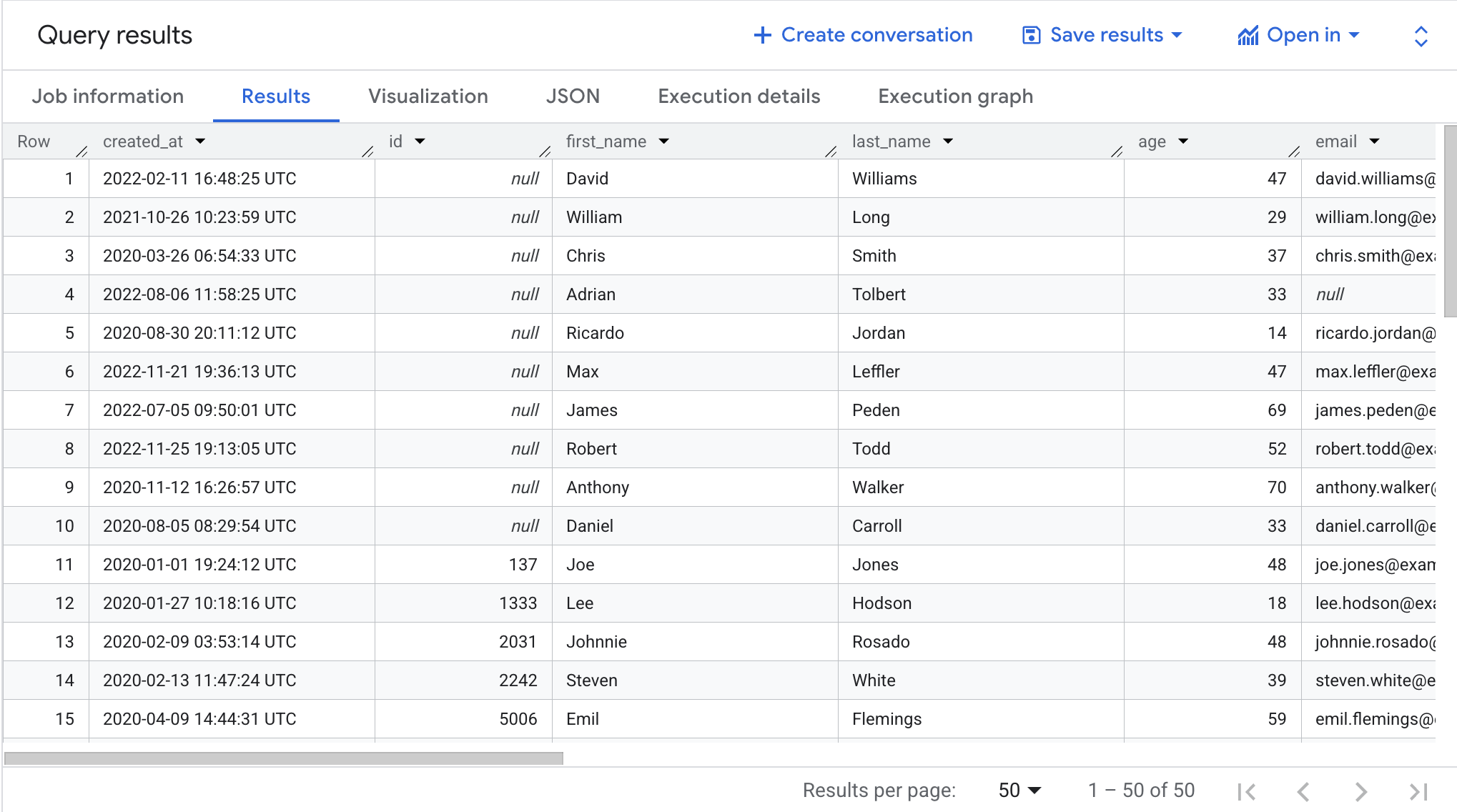Expand the Results per page dropdown
Image resolution: width=1457 pixels, height=812 pixels.
point(1020,791)
